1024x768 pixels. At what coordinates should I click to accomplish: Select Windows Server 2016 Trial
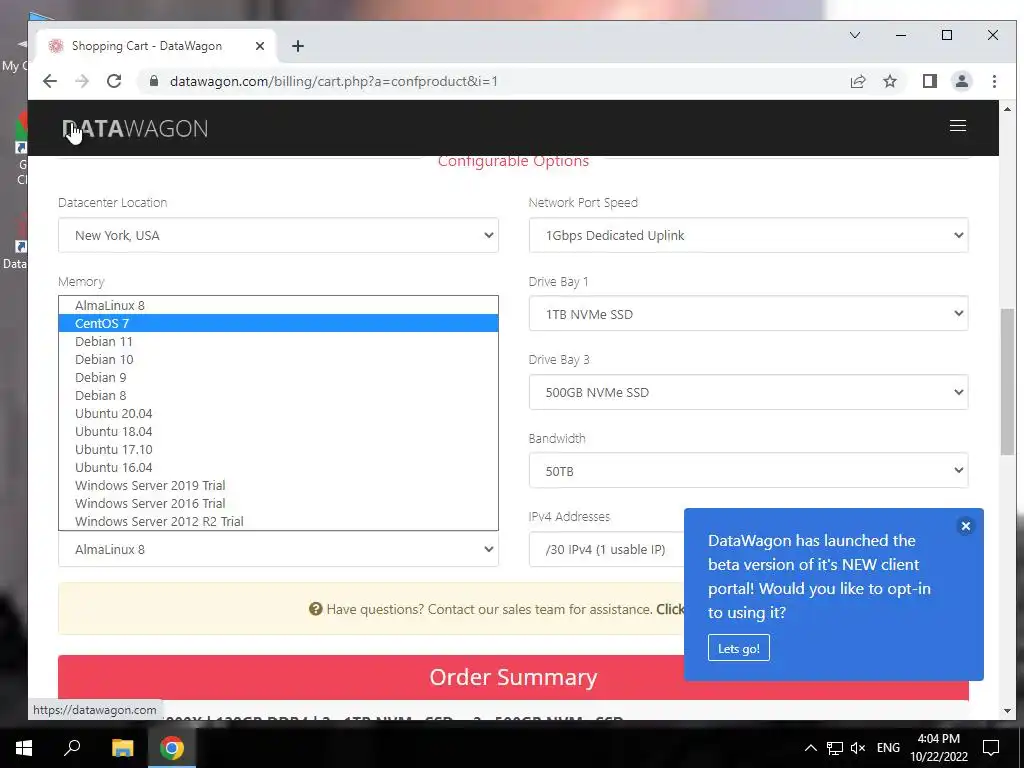(278, 504)
